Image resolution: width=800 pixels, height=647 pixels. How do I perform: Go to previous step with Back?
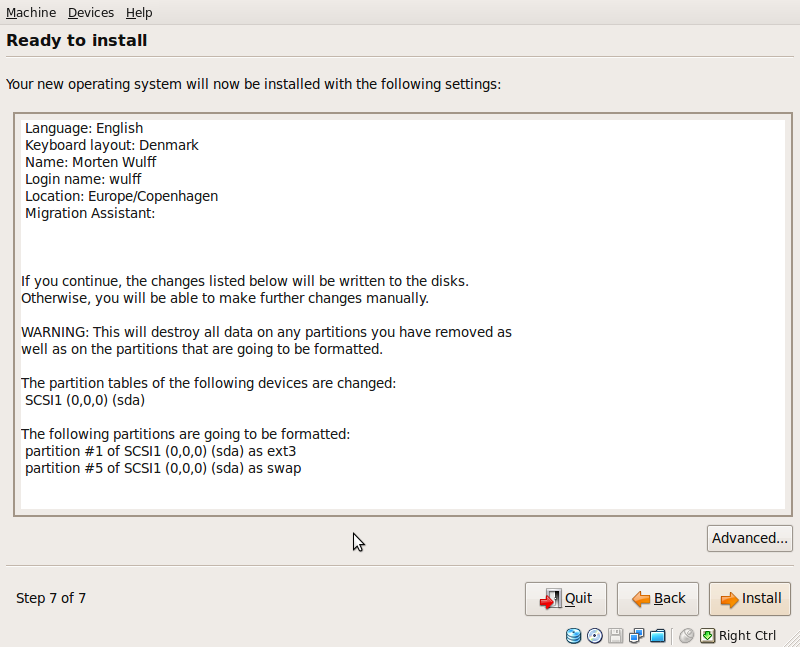click(658, 599)
